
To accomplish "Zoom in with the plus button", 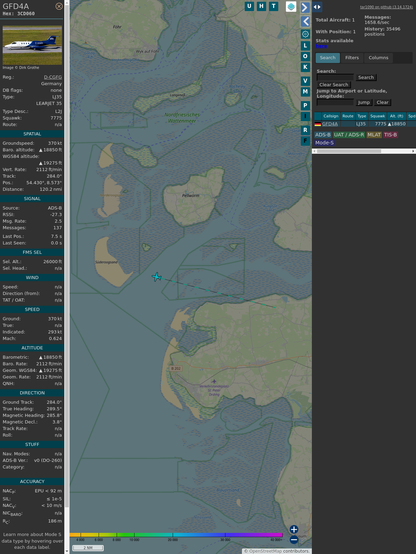I will pos(294,529).
